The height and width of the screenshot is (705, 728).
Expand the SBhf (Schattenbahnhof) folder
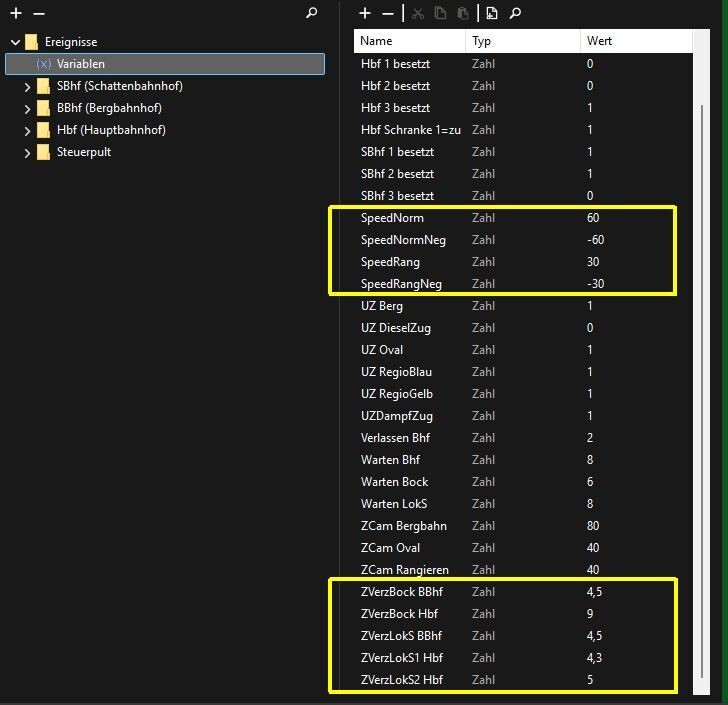click(27, 86)
